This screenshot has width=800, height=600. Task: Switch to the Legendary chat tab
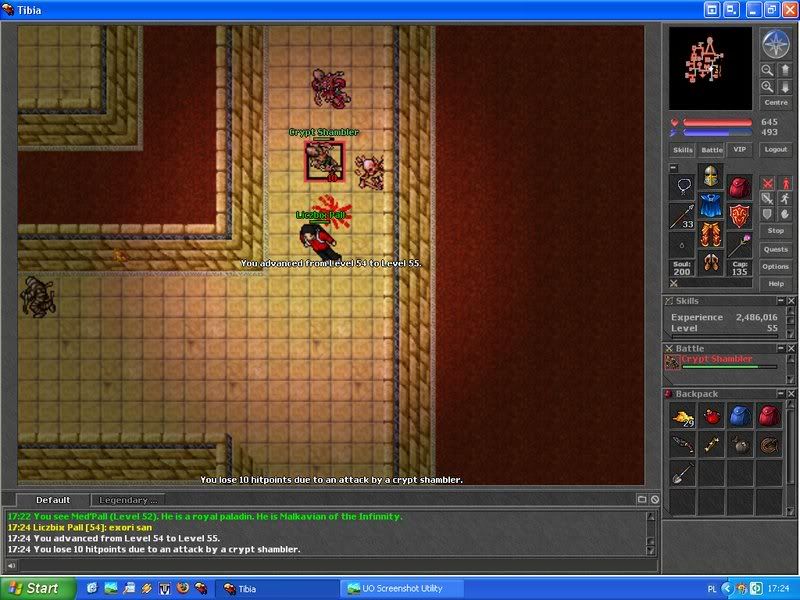pos(128,500)
